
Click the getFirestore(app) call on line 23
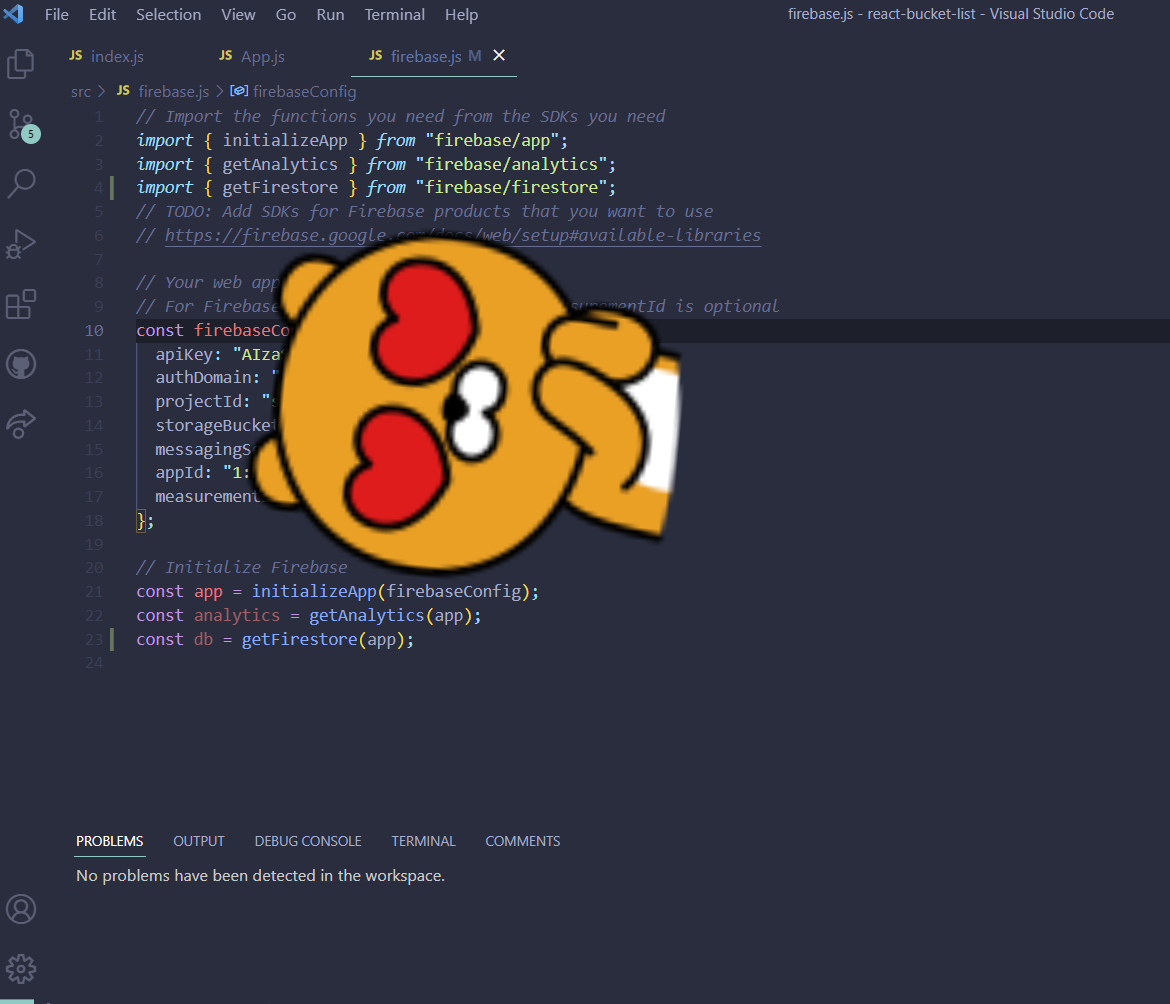click(323, 639)
